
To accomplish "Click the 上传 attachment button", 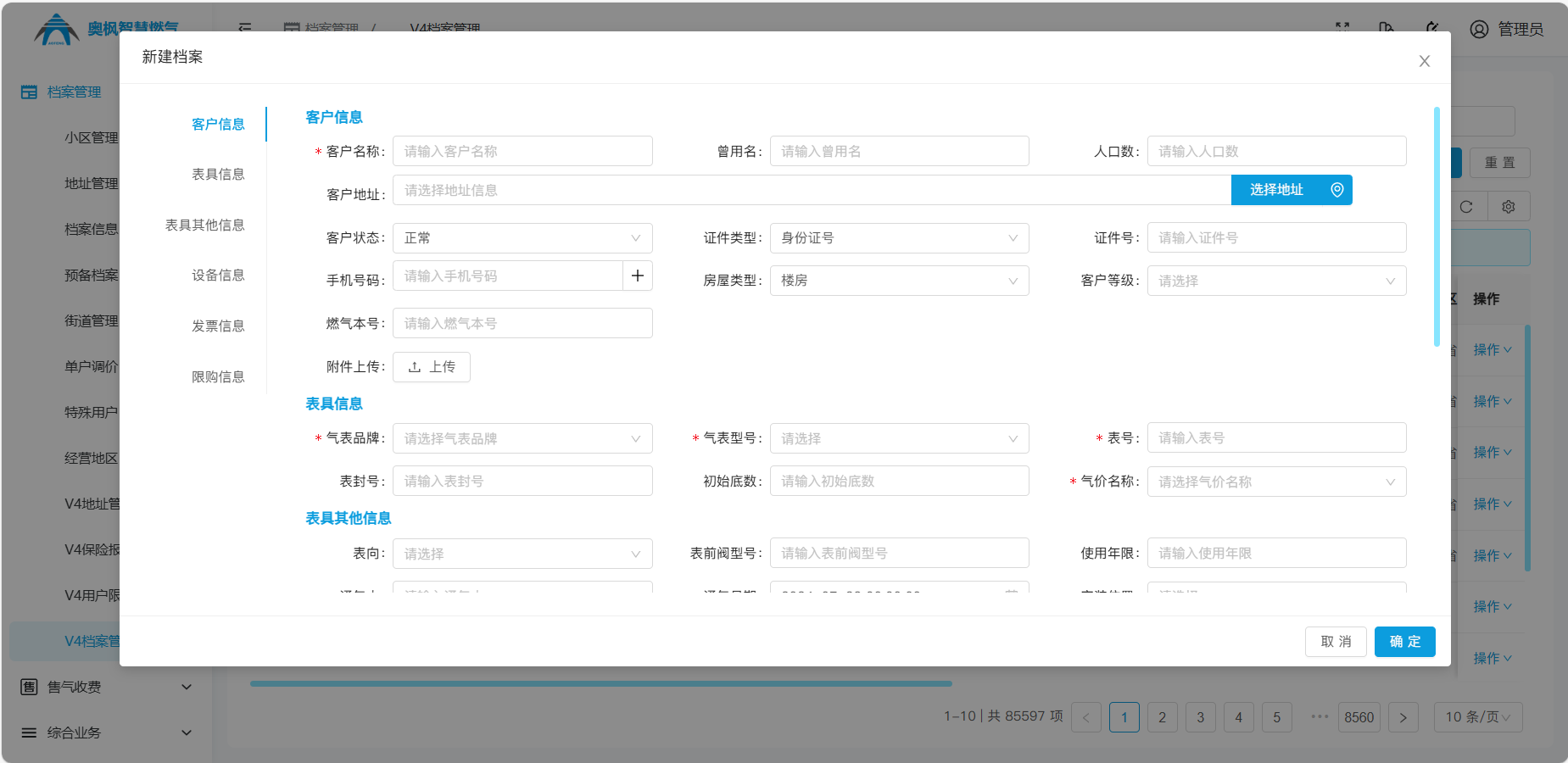I will [432, 367].
